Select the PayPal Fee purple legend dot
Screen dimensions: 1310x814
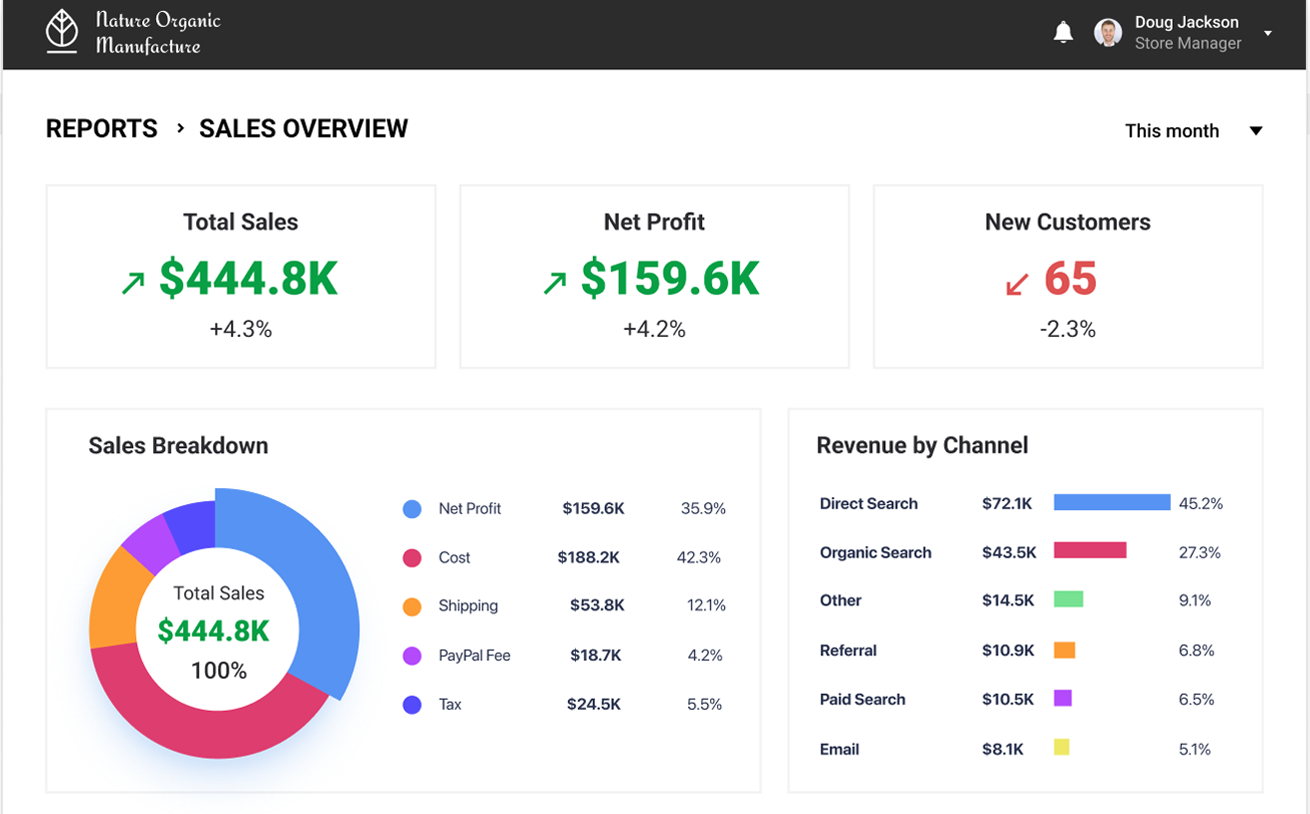(412, 656)
